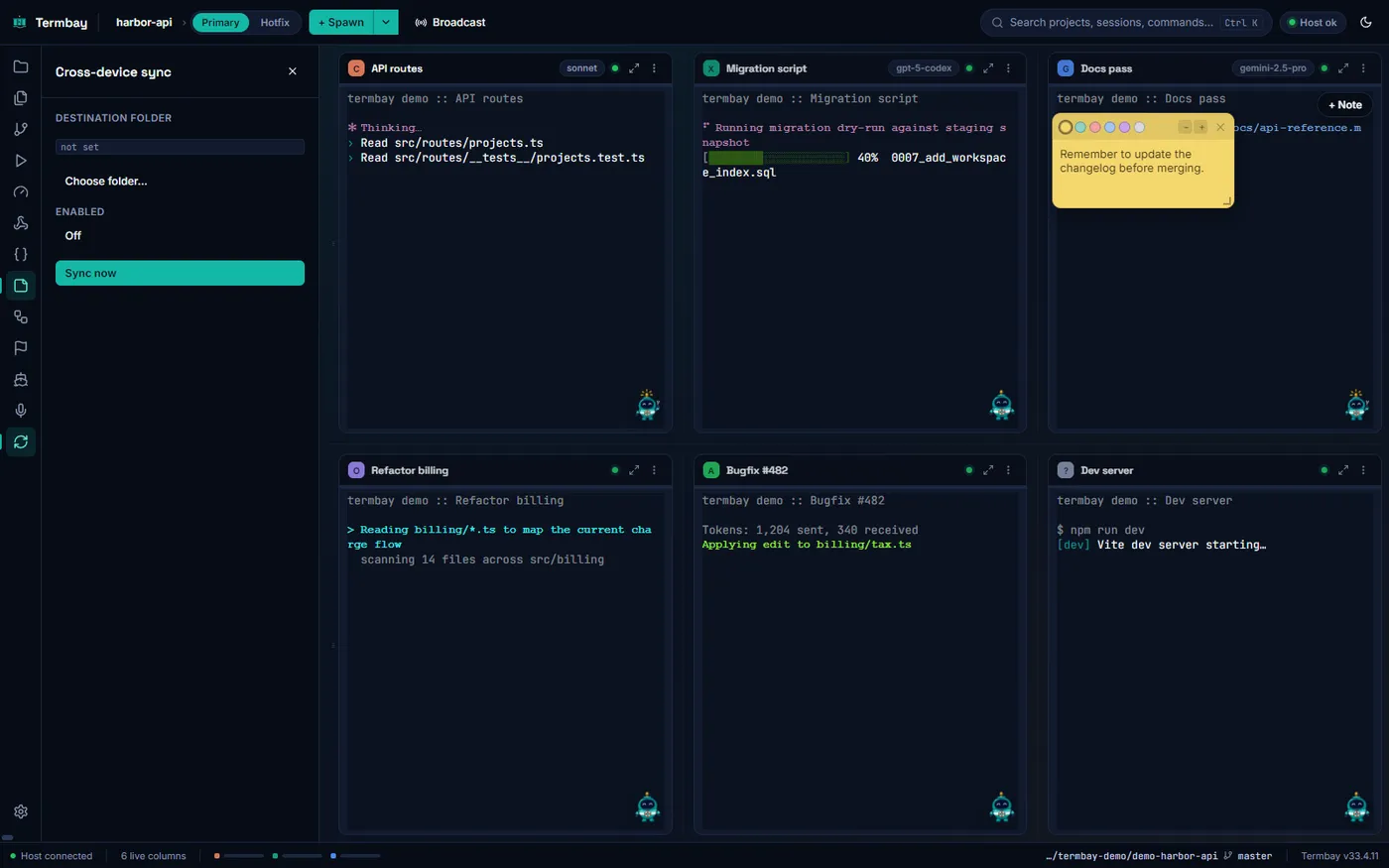Expand the Migration script pane to fullscreen
Viewport: 1389px width, 868px height.
click(x=988, y=68)
